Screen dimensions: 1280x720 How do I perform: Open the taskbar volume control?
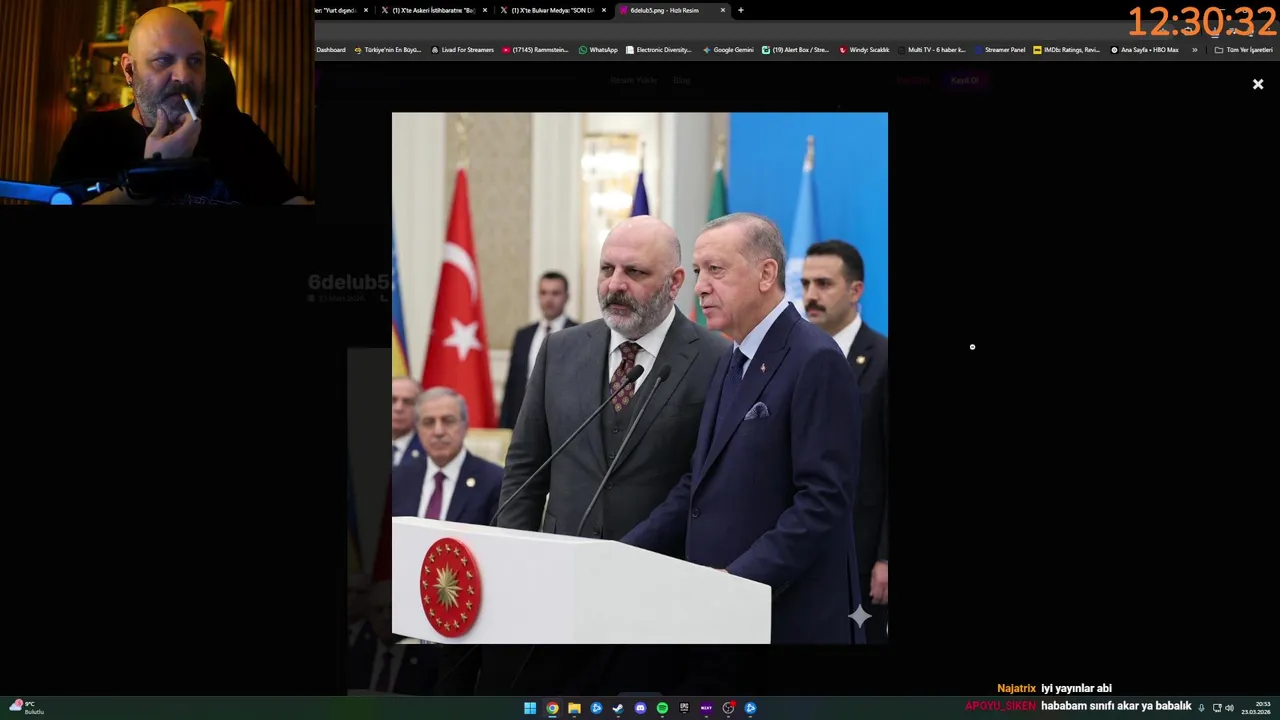[x=1229, y=708]
